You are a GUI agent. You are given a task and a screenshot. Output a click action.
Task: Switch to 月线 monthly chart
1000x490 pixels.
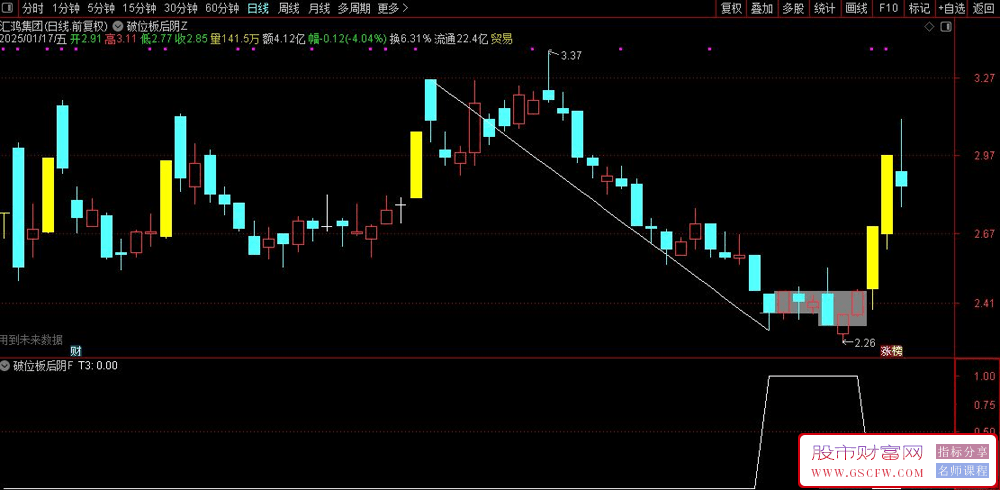(319, 8)
